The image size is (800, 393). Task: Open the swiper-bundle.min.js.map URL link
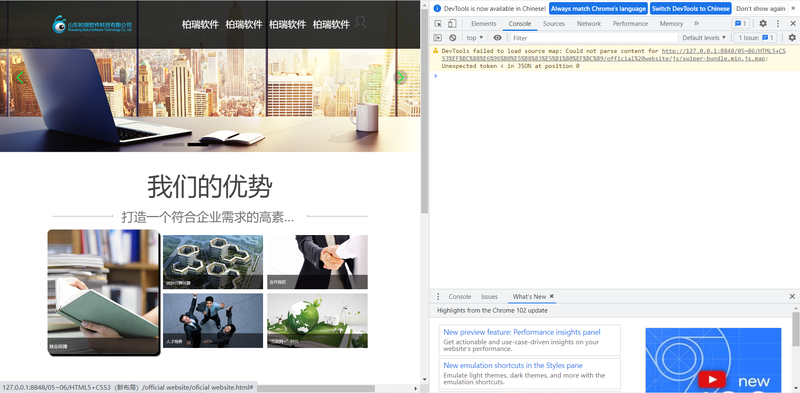pyautogui.click(x=613, y=55)
